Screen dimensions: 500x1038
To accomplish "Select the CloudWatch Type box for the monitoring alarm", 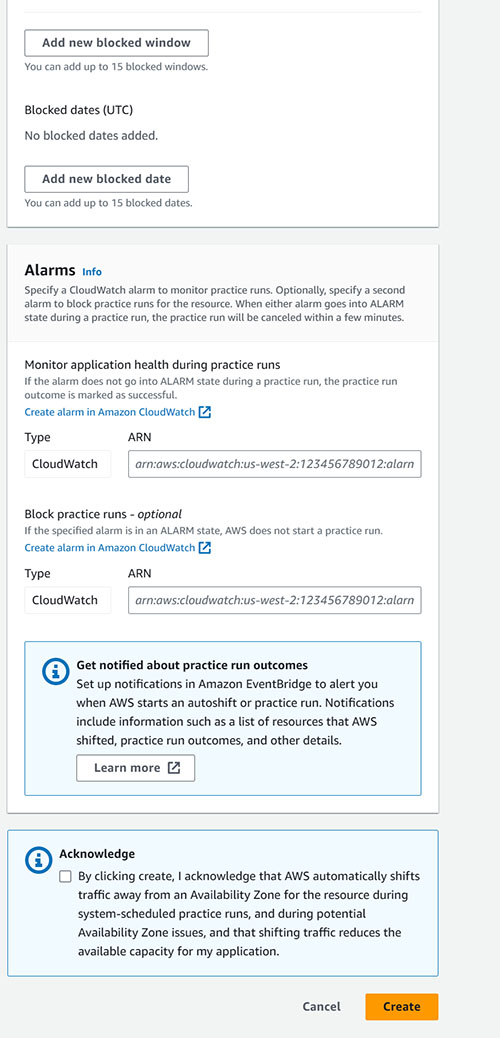I will [x=68, y=464].
